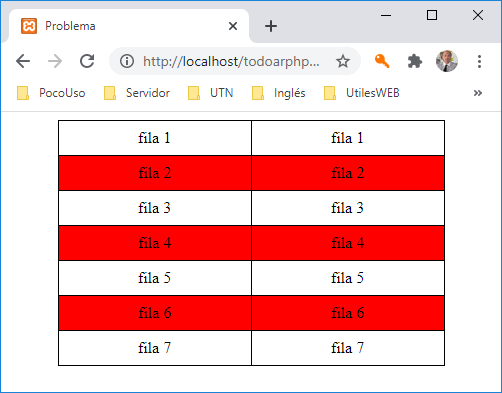Bookmark this page with the star

pyautogui.click(x=343, y=61)
